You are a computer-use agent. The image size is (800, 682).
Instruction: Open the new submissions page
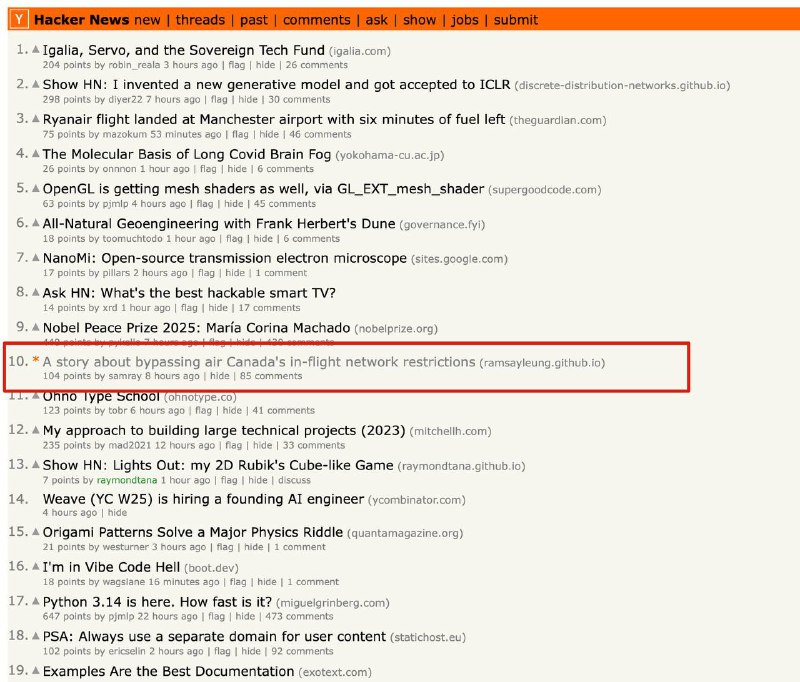[147, 20]
